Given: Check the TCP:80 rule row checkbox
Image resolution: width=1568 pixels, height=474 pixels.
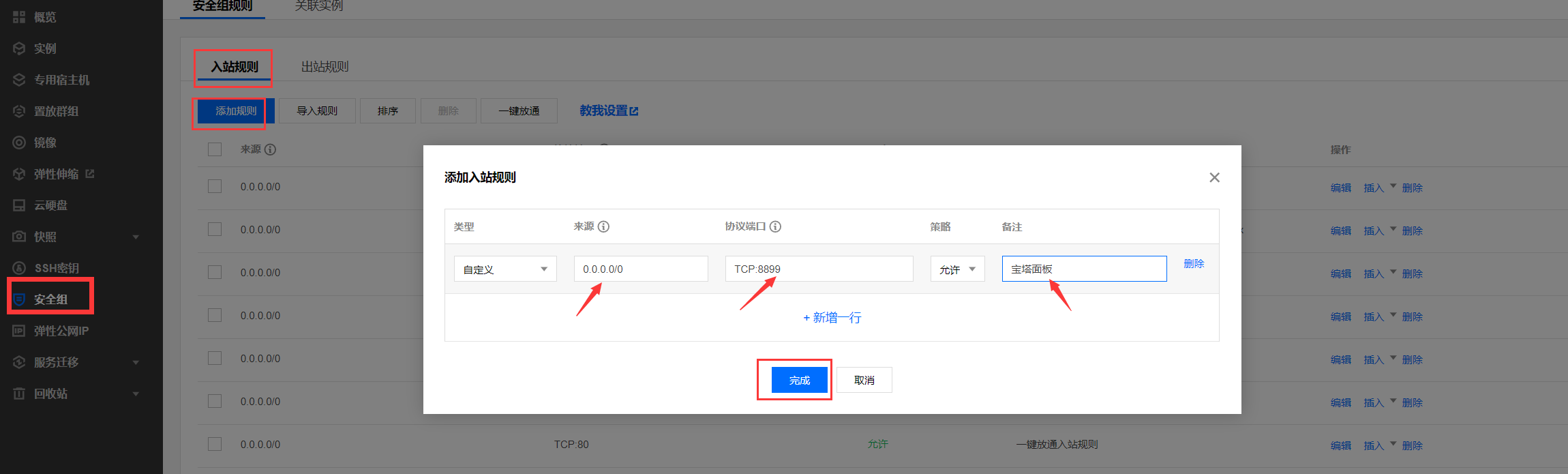Looking at the screenshot, I should pos(215,444).
